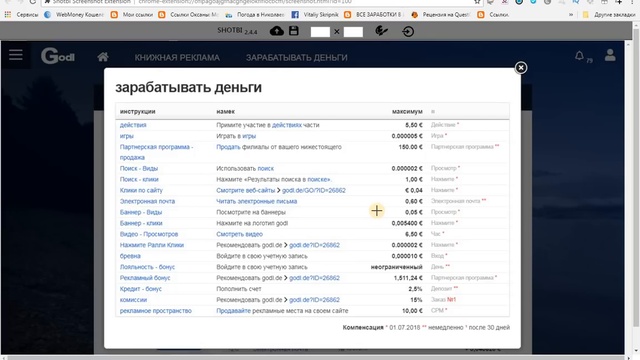
Task: Click the Читать электронные письма link
Action: (x=257, y=201)
